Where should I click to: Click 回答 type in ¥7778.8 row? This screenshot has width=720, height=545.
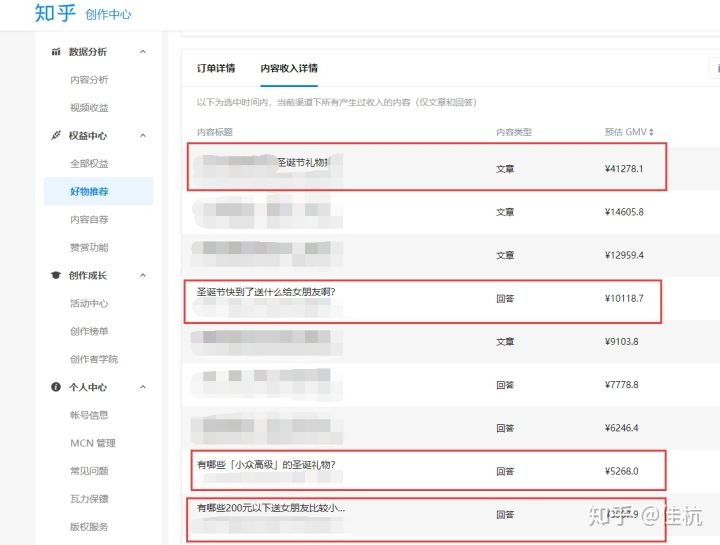pyautogui.click(x=505, y=385)
